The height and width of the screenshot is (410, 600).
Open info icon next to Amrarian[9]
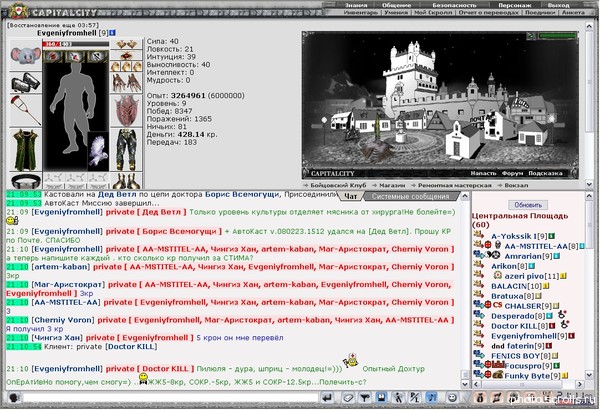click(557, 256)
